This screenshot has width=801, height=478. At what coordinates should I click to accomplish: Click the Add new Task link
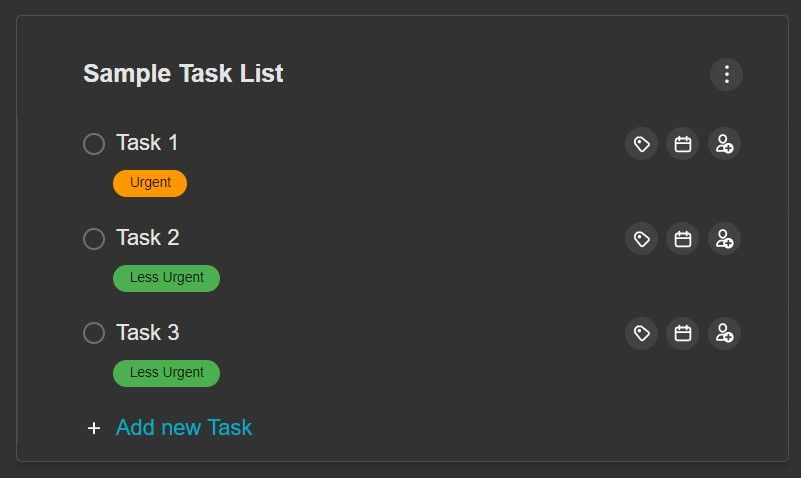(184, 427)
